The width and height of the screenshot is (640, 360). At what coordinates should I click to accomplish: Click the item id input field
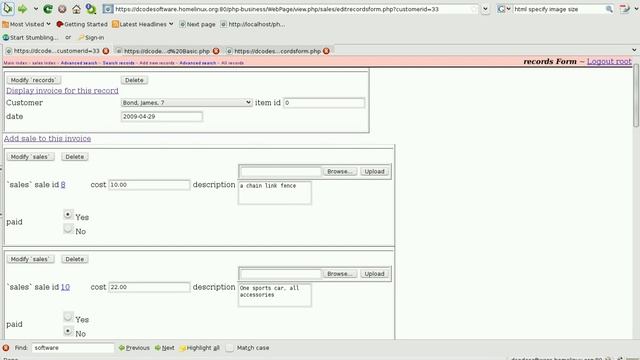[324, 102]
